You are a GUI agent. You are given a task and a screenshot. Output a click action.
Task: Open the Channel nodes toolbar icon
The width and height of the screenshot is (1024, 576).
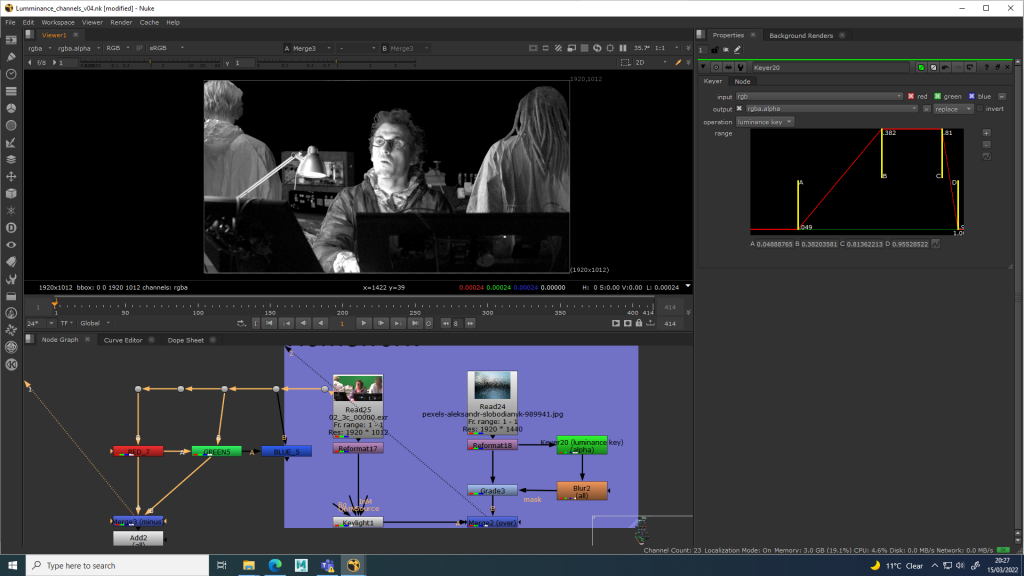[x=11, y=91]
